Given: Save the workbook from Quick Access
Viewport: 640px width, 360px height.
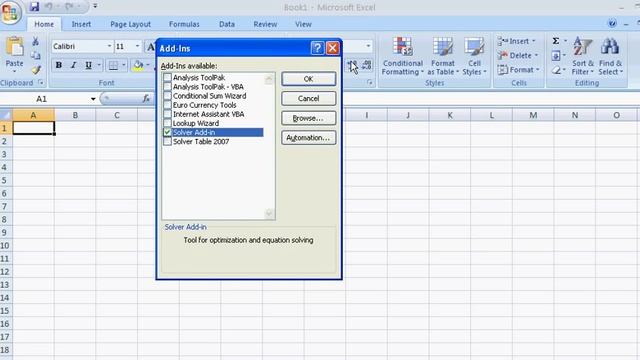Looking at the screenshot, I should (34, 6).
